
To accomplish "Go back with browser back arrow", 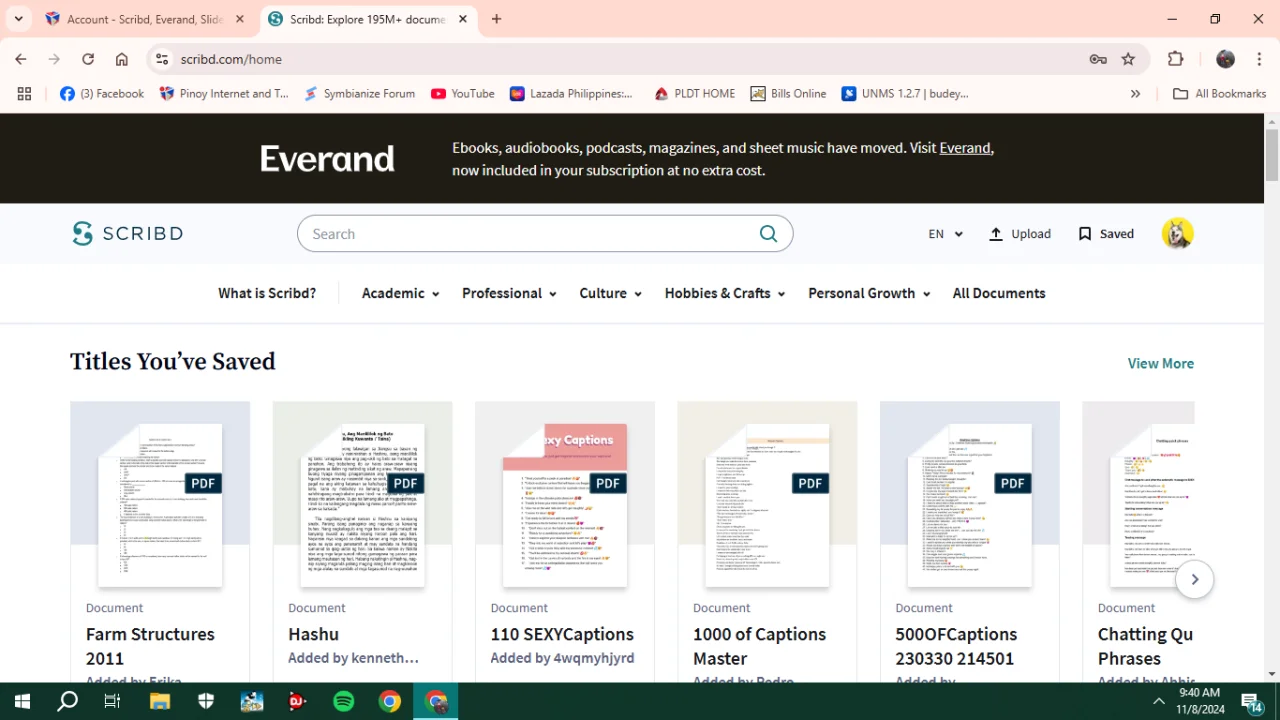I will pyautogui.click(x=21, y=59).
